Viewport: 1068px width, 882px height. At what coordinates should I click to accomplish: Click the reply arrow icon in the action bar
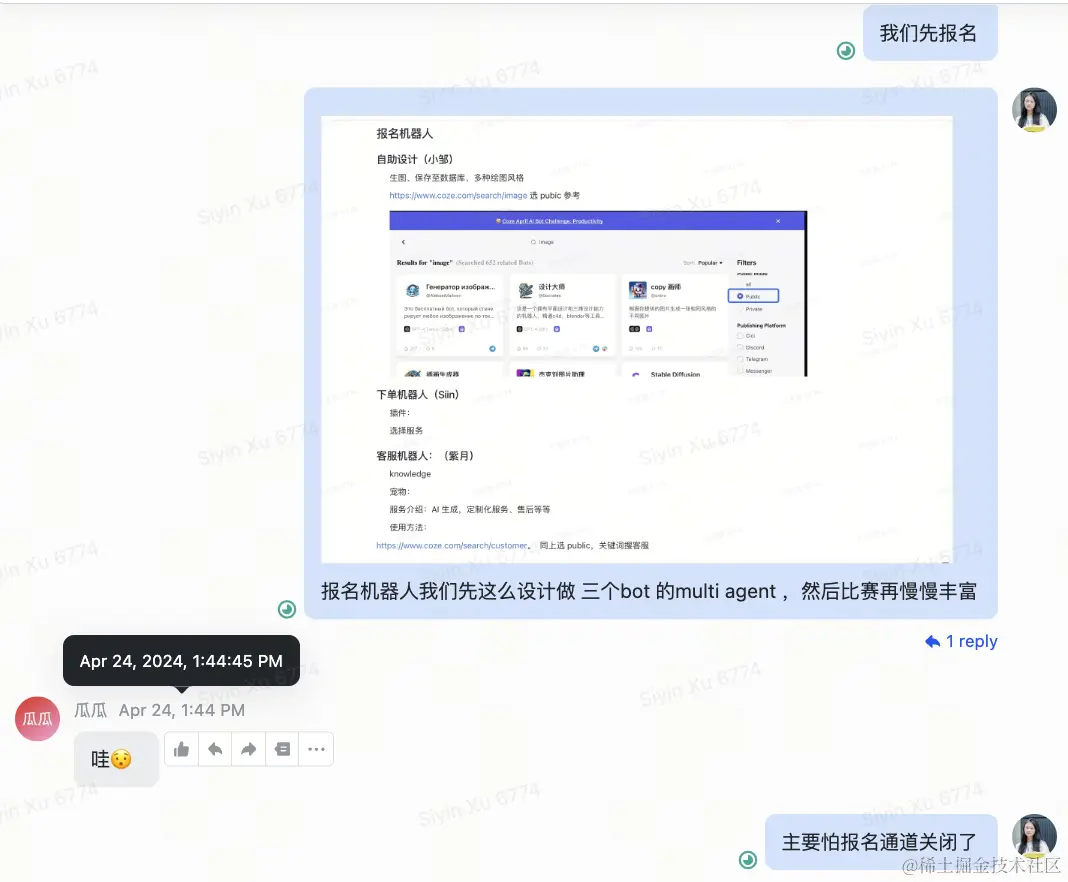pos(215,748)
